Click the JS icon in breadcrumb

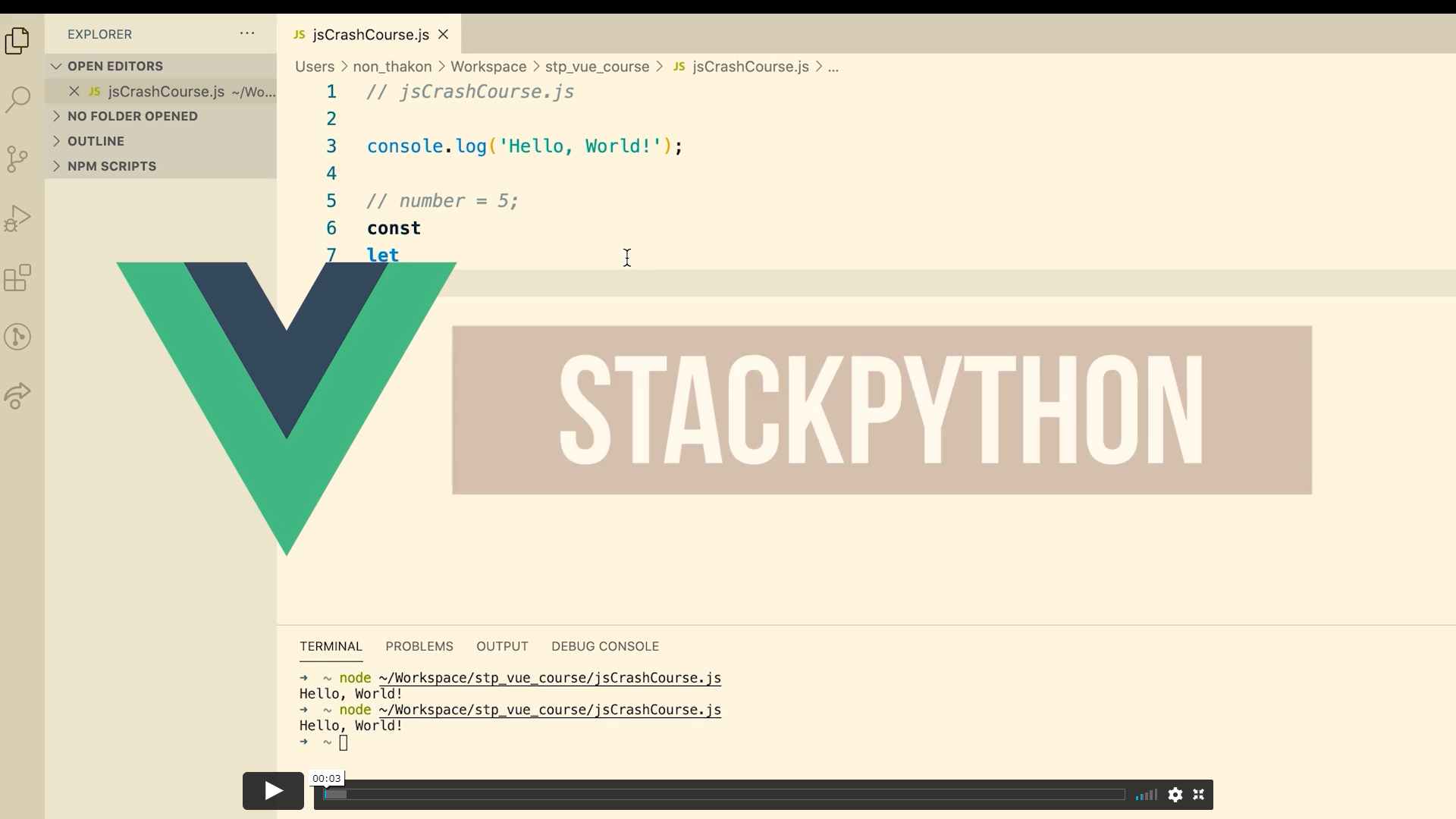click(679, 67)
